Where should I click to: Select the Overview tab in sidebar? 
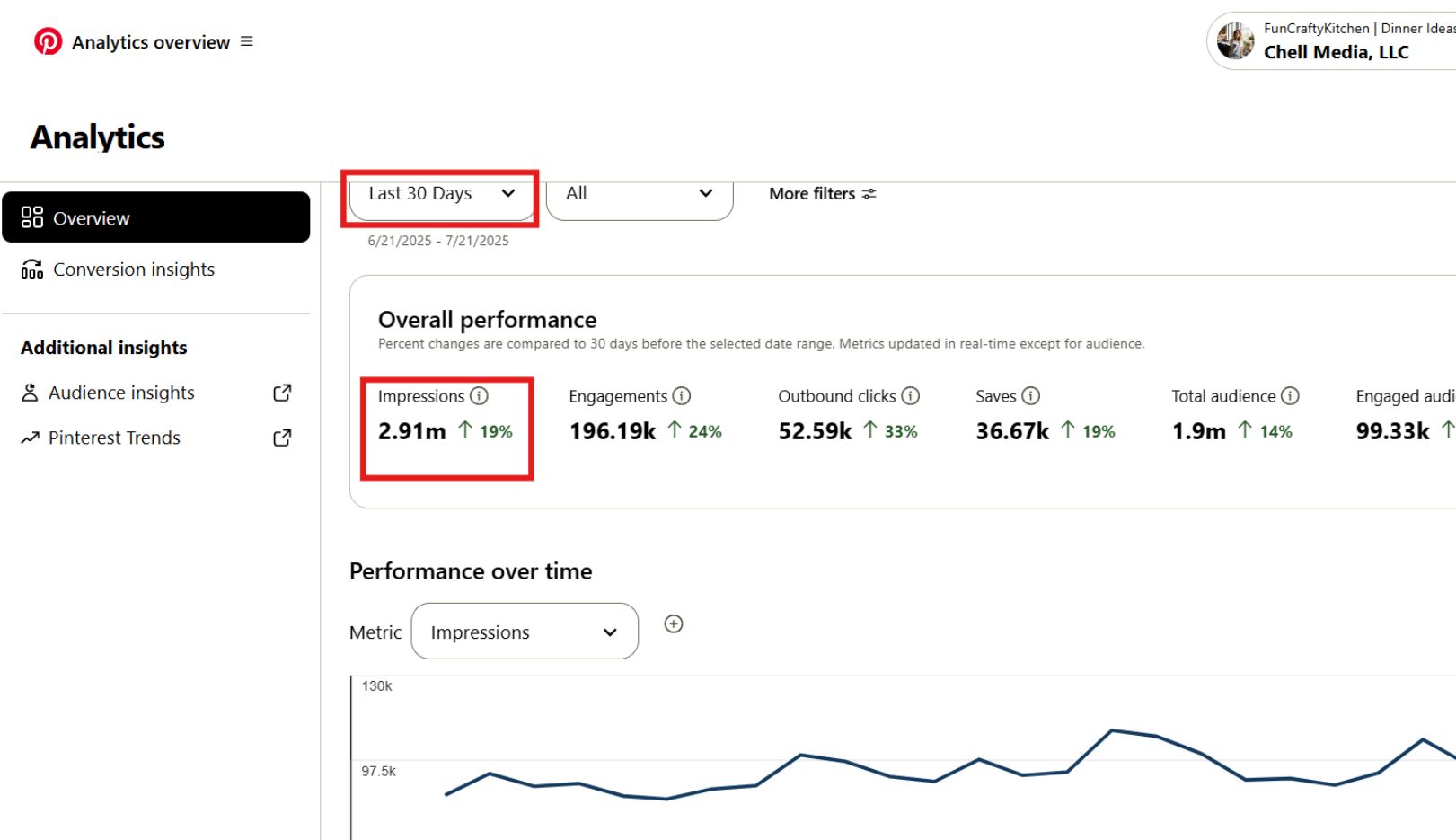click(x=156, y=218)
